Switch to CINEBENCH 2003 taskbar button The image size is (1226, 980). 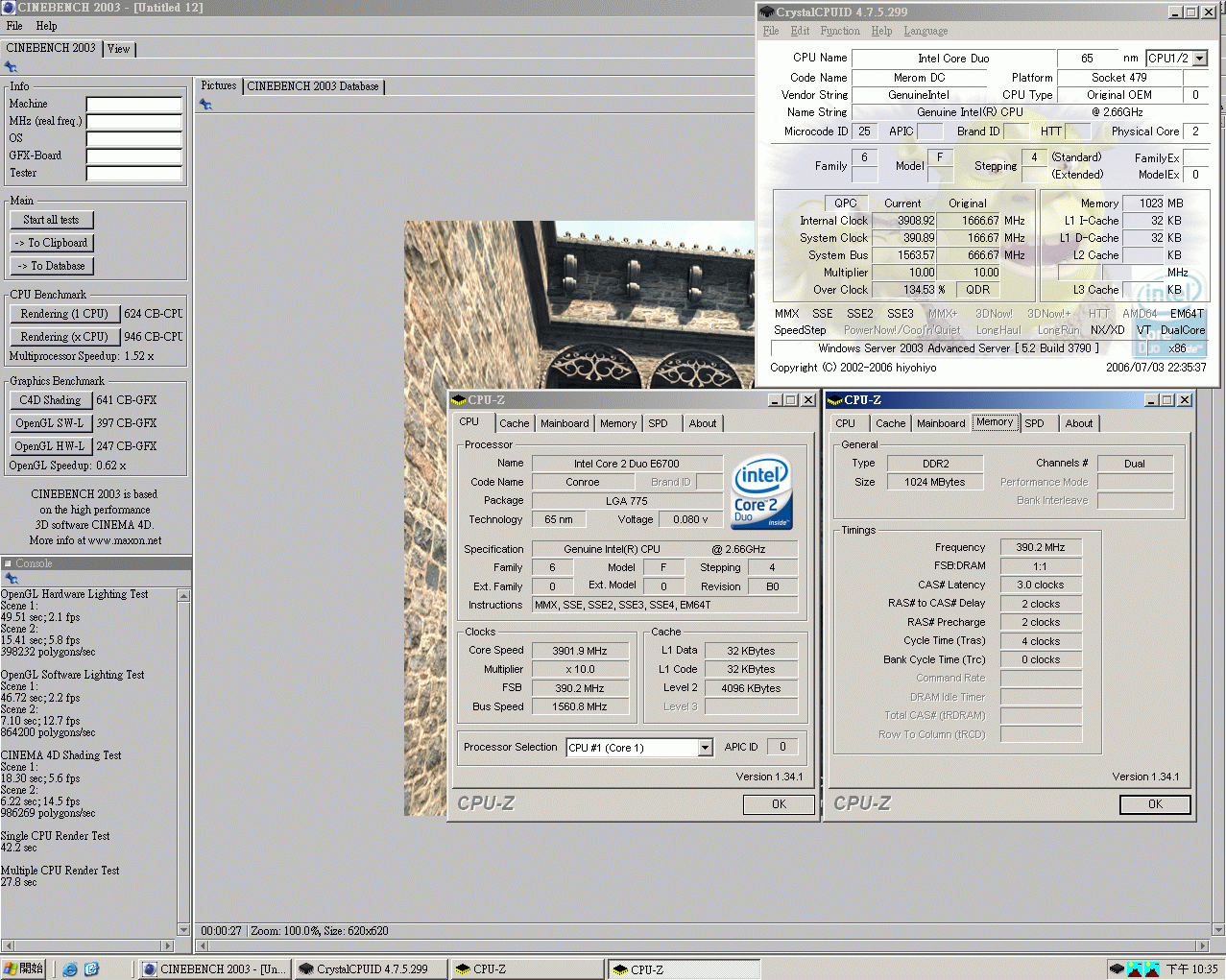(214, 969)
